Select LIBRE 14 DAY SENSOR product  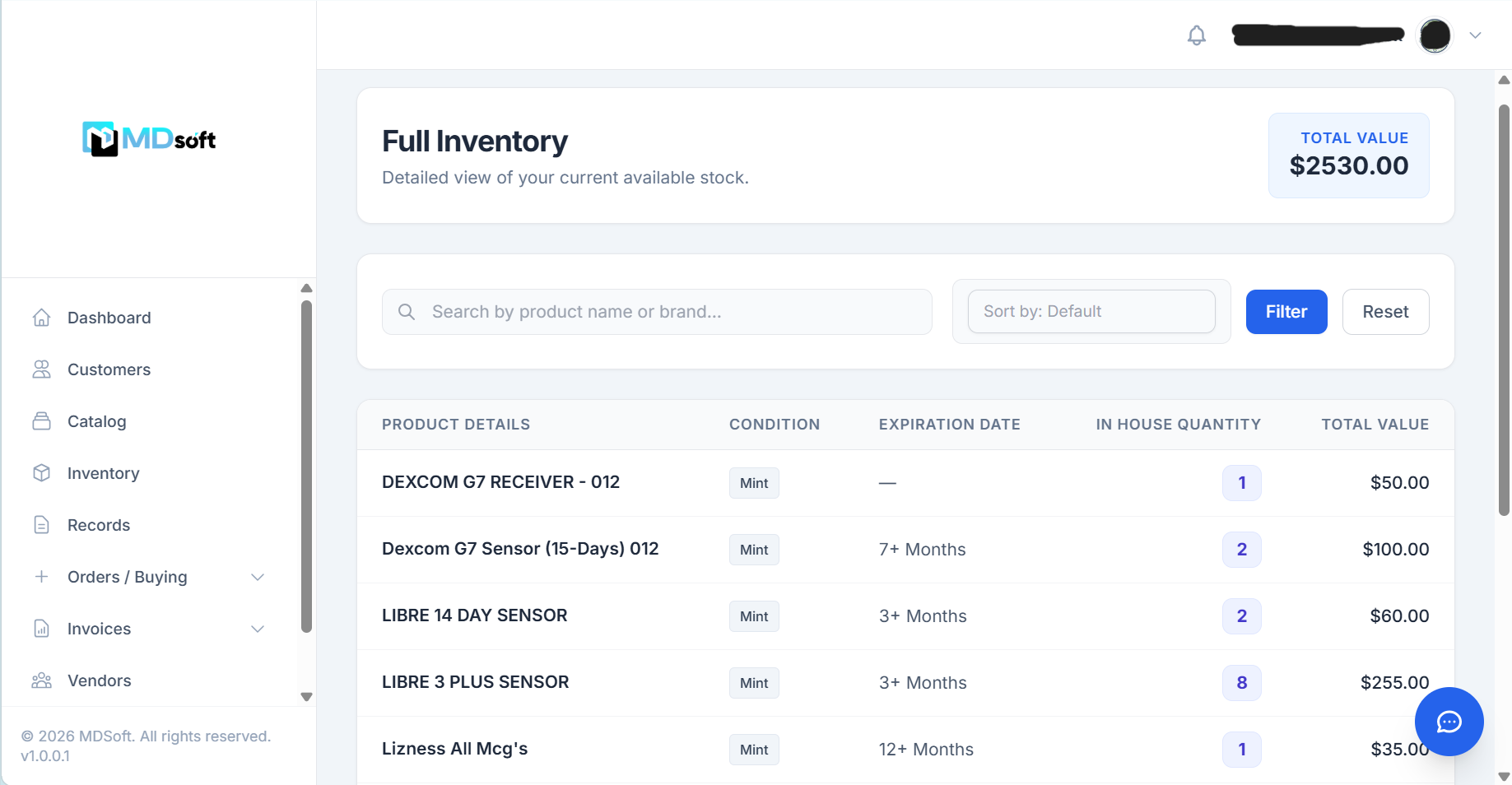475,615
